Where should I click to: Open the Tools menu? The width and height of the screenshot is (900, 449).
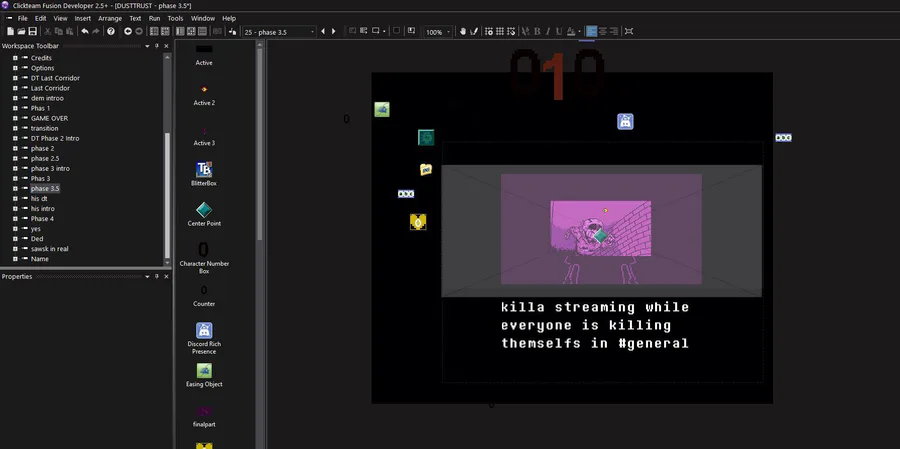(x=175, y=18)
